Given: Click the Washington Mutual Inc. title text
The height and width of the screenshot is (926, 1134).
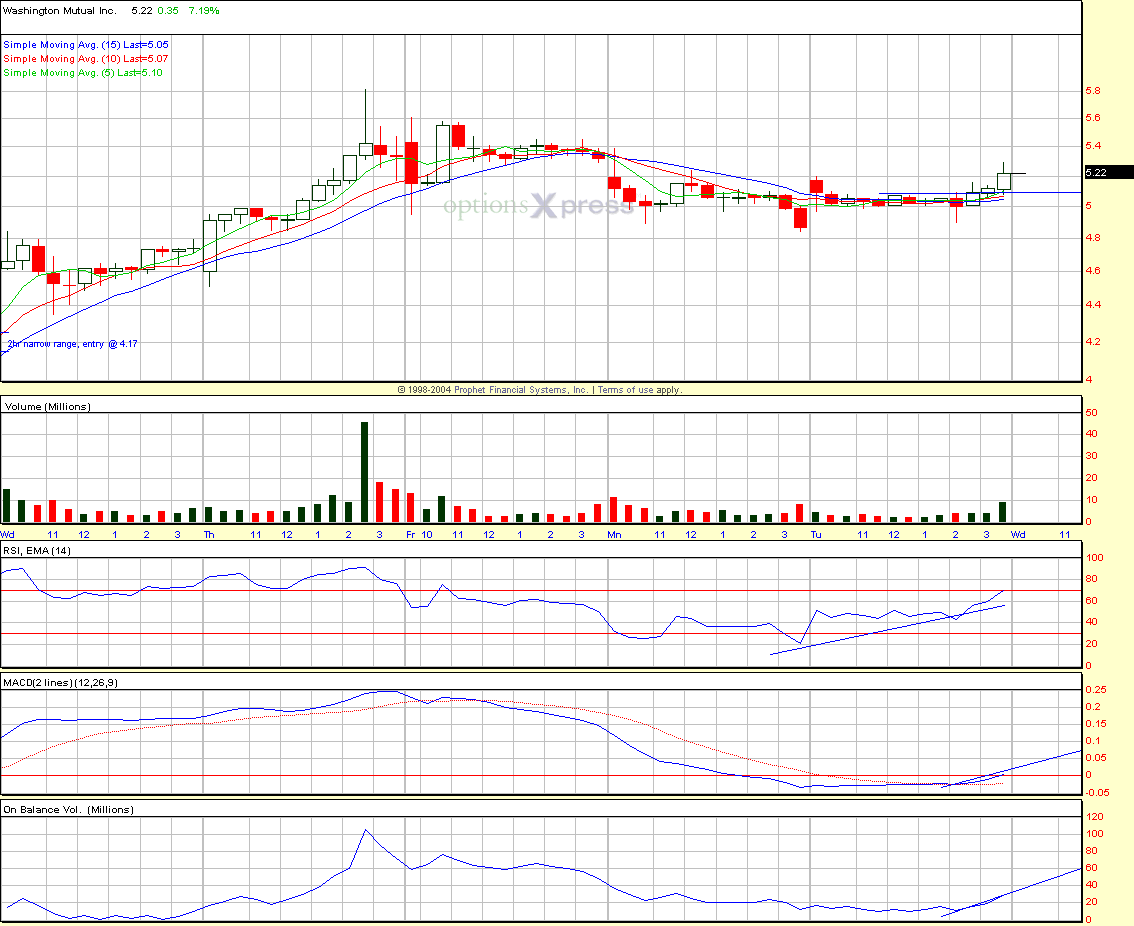Looking at the screenshot, I should click(59, 11).
